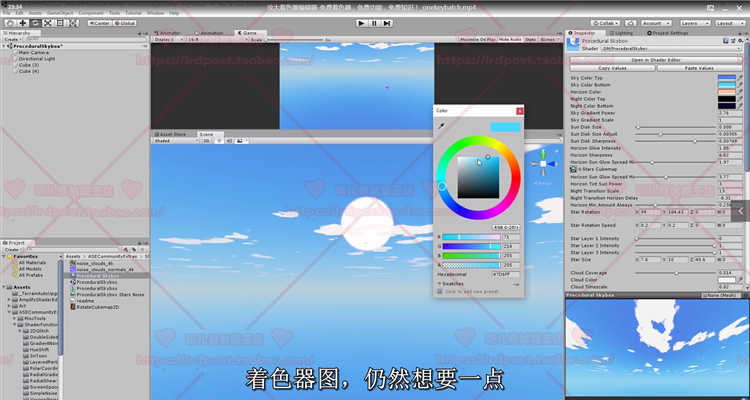Select the combined Transform tool

73,23
